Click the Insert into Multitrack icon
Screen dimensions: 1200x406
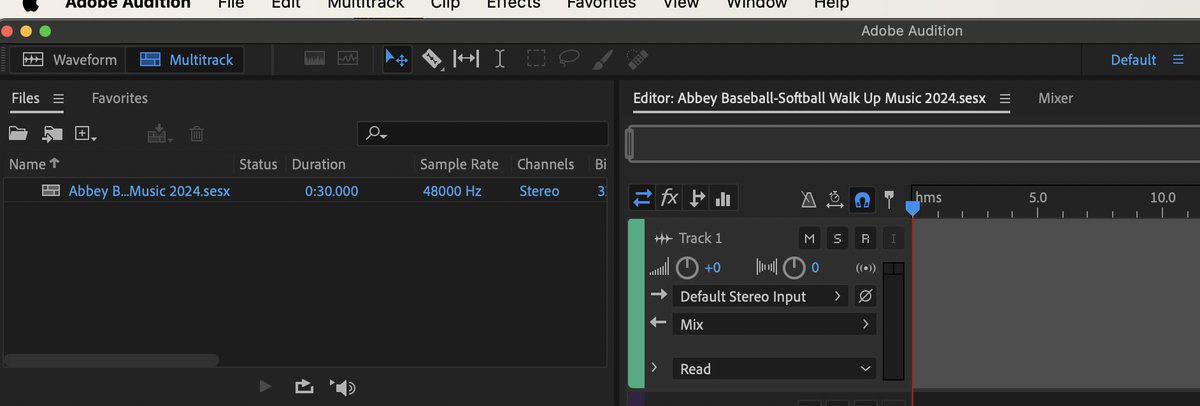point(160,133)
